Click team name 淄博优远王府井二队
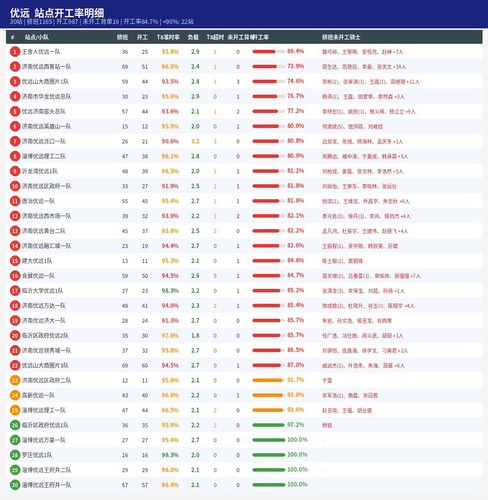This screenshot has height=500, width=488. 46,470
